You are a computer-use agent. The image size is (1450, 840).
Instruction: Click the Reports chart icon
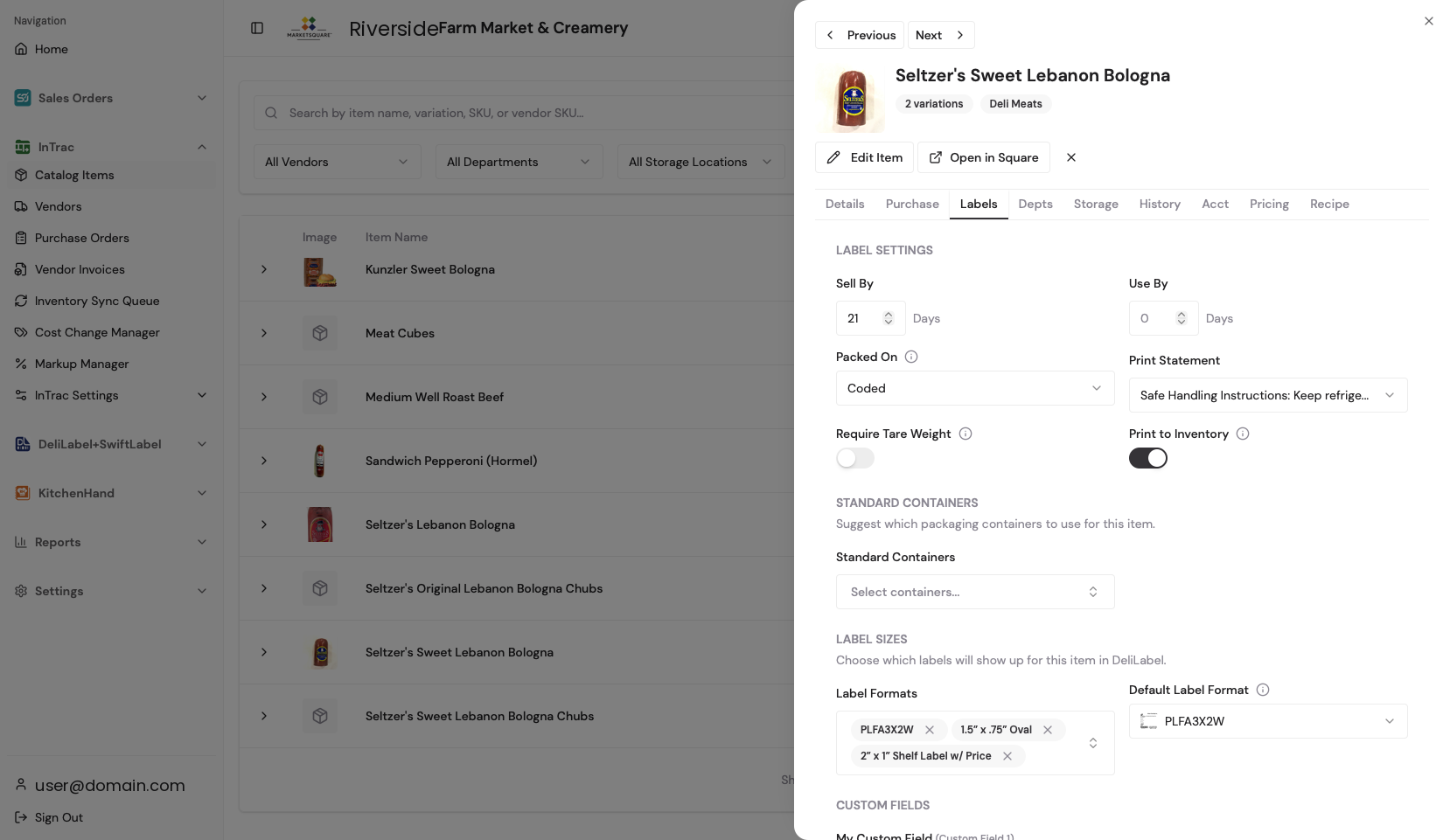click(x=21, y=542)
